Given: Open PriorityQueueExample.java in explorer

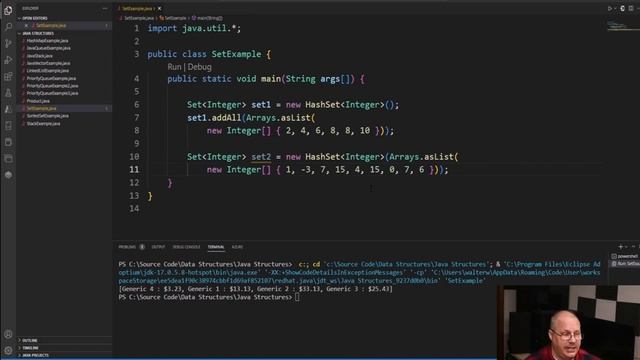Looking at the screenshot, I should pyautogui.click(x=51, y=78).
